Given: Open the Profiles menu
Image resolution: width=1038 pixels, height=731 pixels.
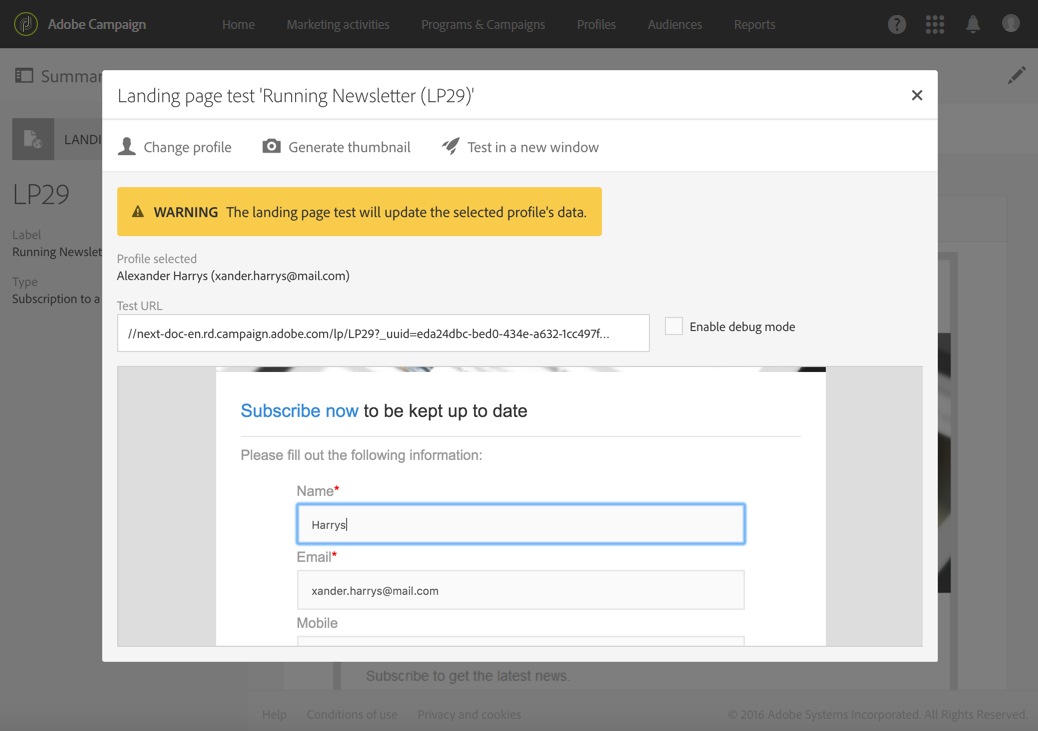Looking at the screenshot, I should [x=596, y=24].
